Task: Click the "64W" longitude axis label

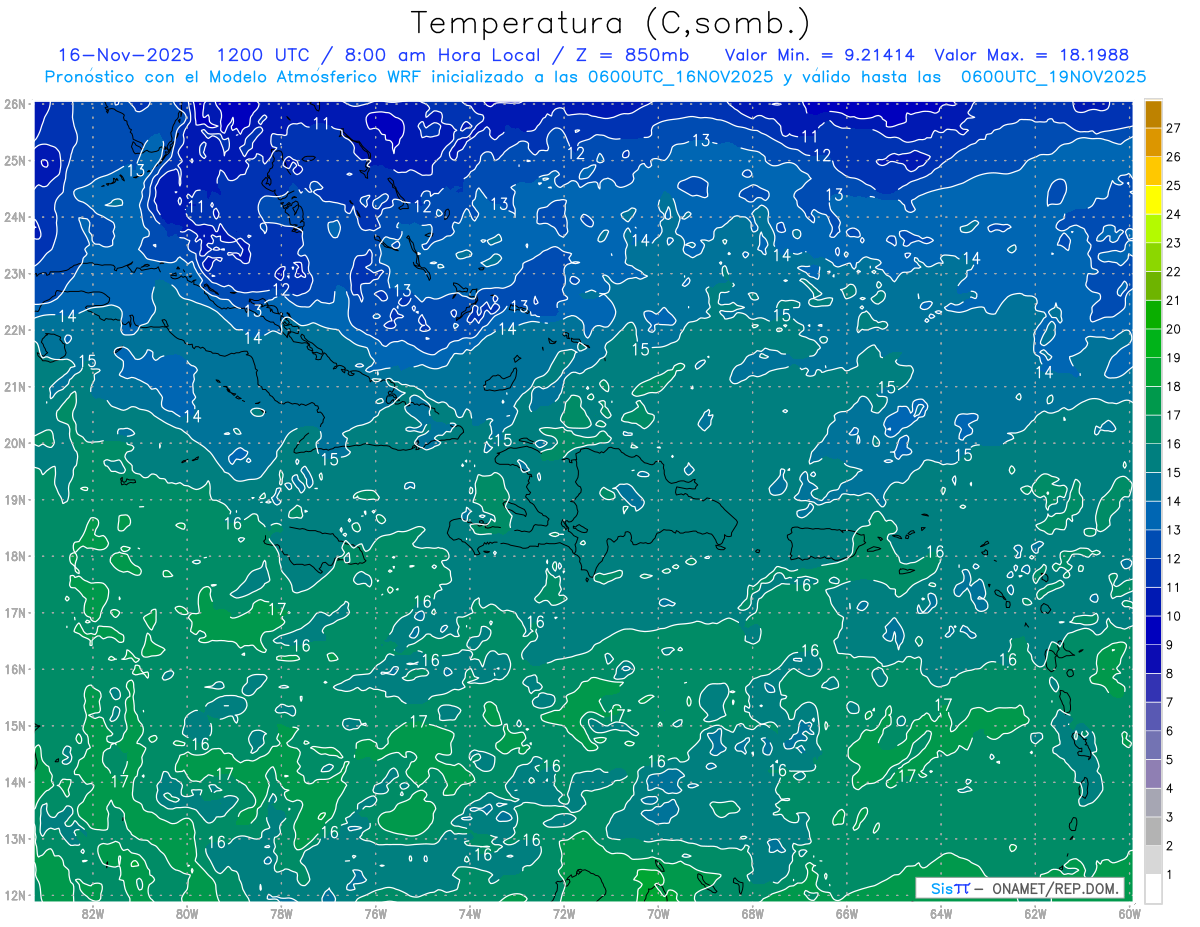Action: tap(941, 913)
